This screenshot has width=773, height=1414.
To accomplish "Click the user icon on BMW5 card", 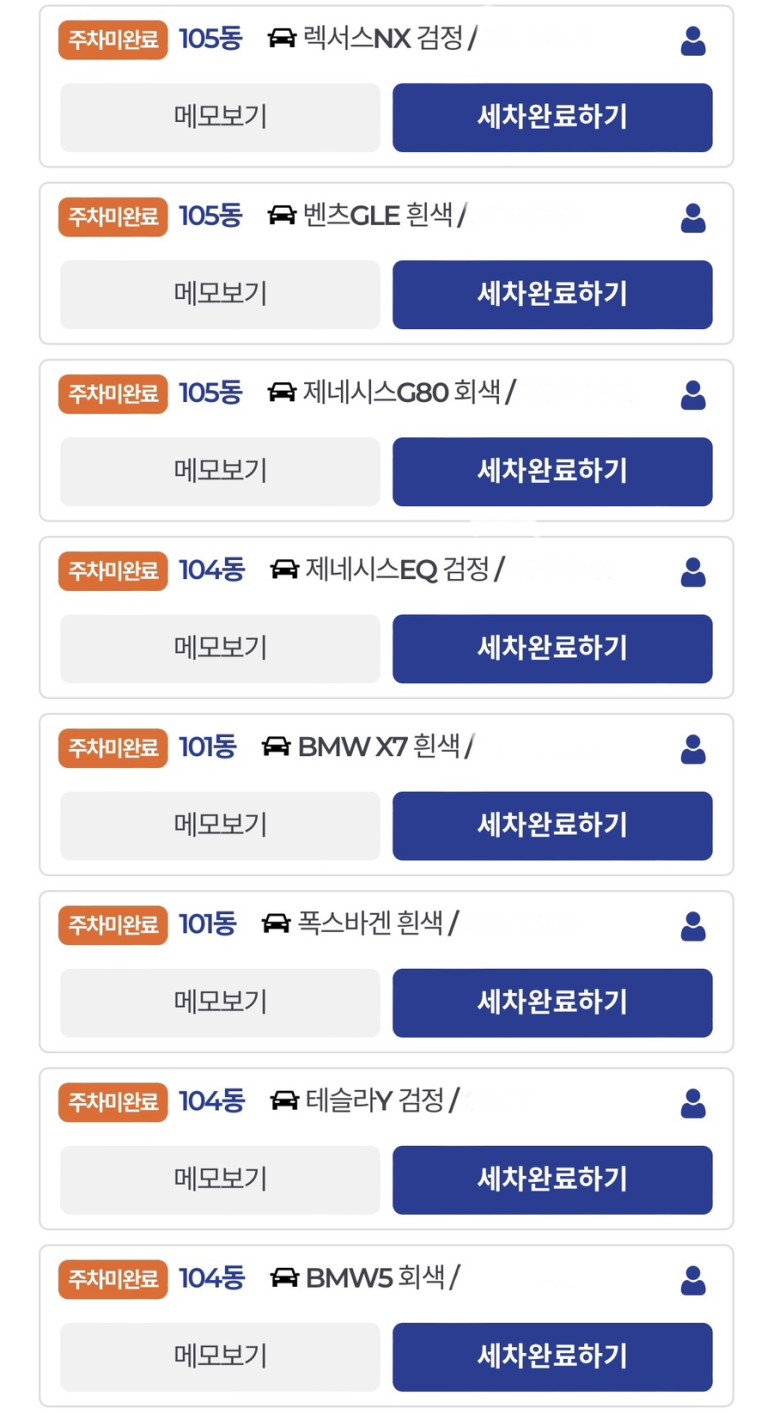I will (x=692, y=1280).
